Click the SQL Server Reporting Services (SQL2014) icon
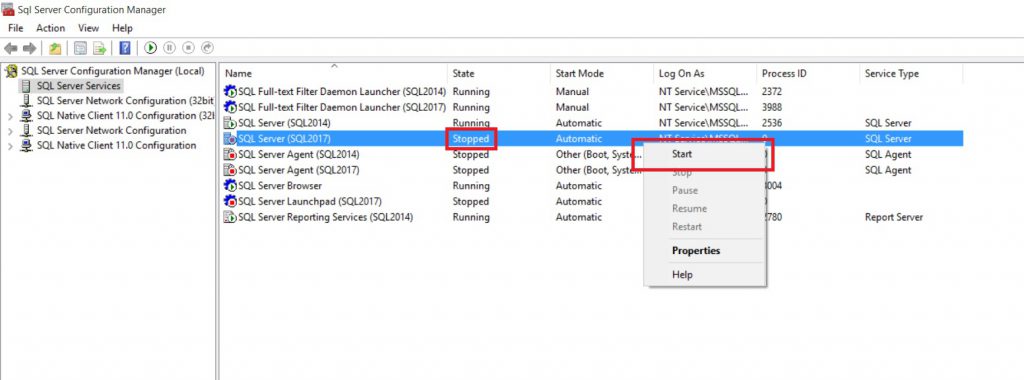Viewport: 1024px width, 380px height. click(230, 217)
